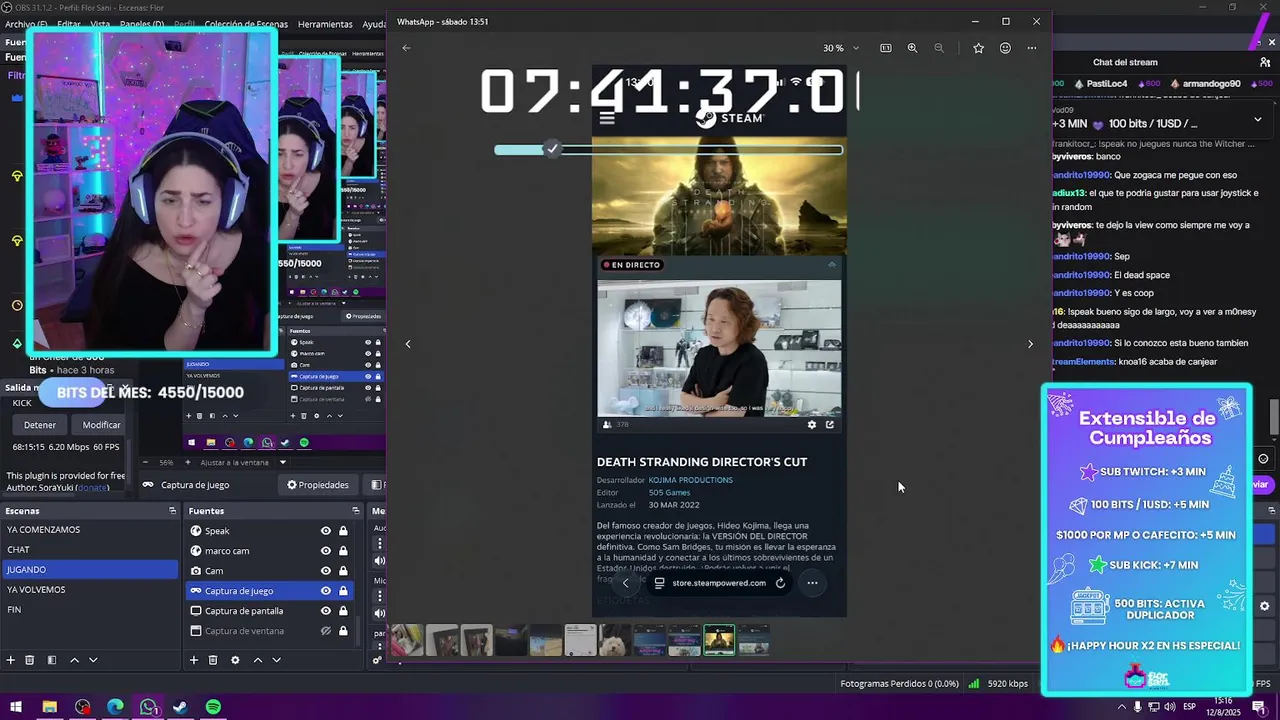Zoom out of the WhatsApp image
The width and height of the screenshot is (1280, 720).
(938, 48)
